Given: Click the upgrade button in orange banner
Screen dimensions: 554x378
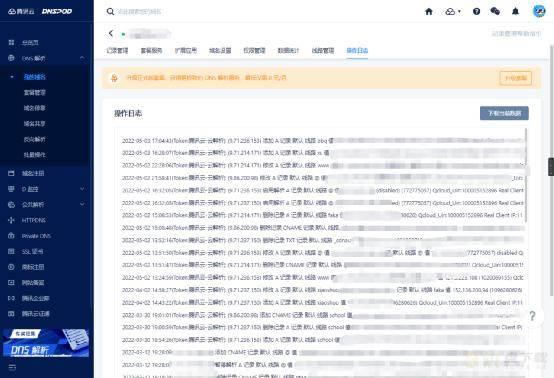Looking at the screenshot, I should coord(515,78).
